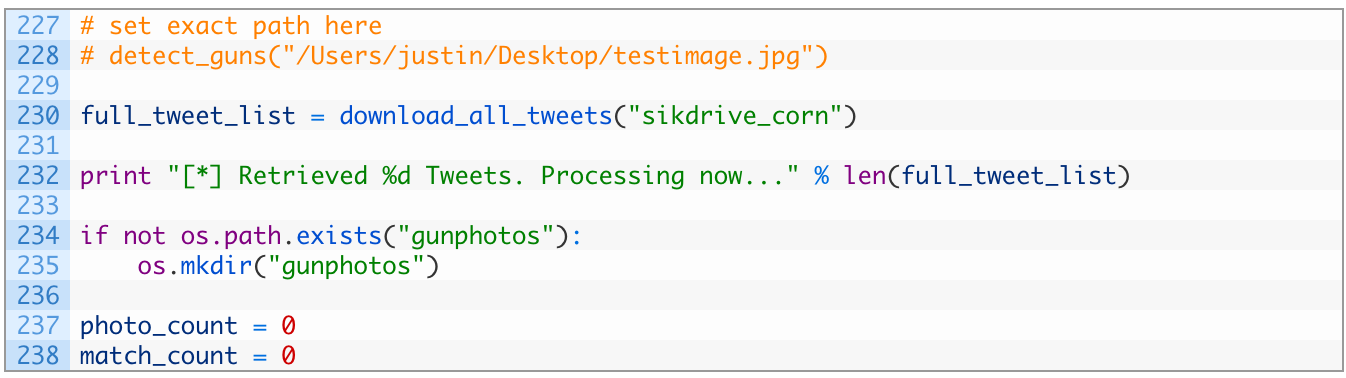Place cursor on the full_tweet_list variable
The width and height of the screenshot is (1346, 378).
(188, 116)
